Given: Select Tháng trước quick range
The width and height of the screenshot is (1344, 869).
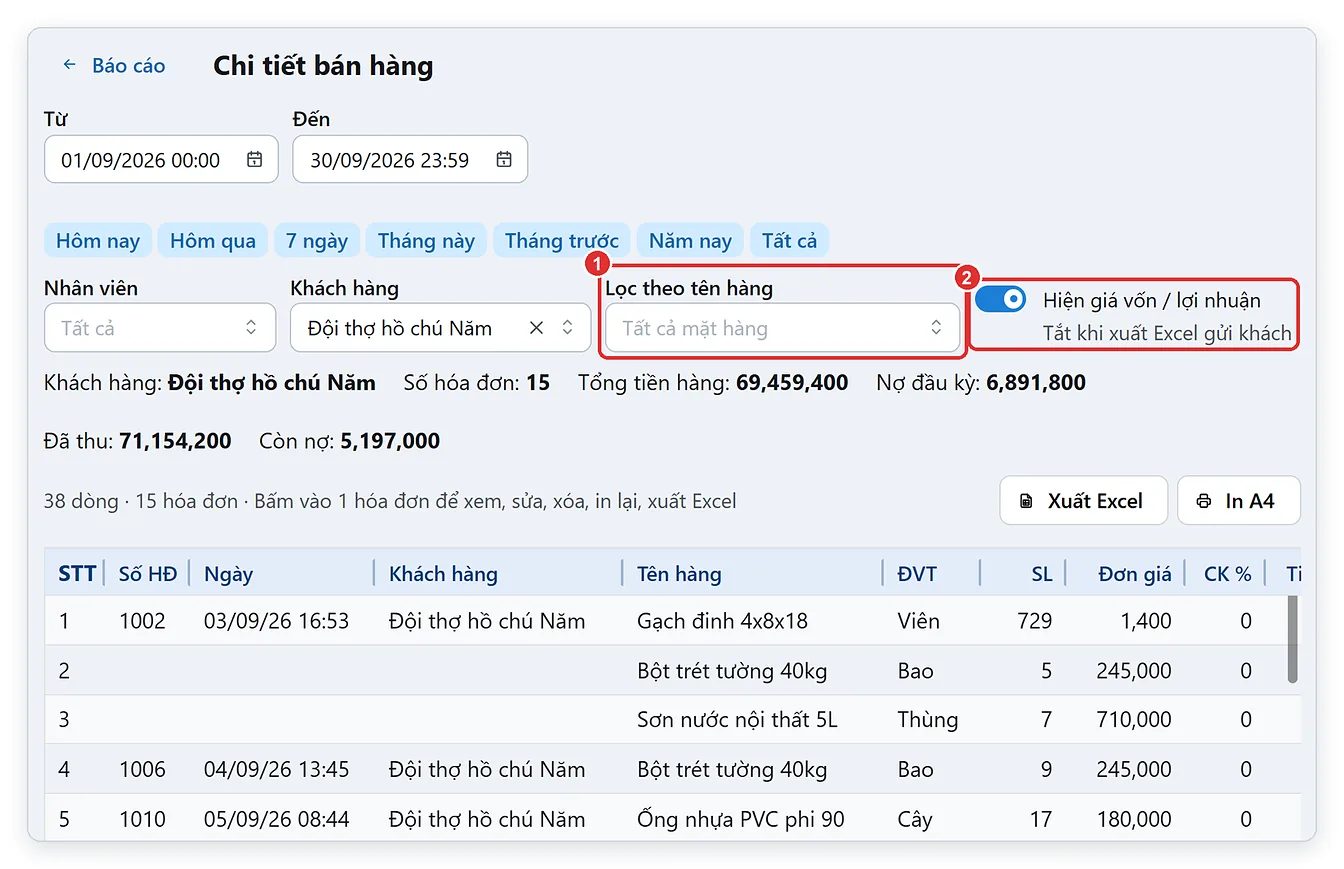Looking at the screenshot, I should pos(562,241).
